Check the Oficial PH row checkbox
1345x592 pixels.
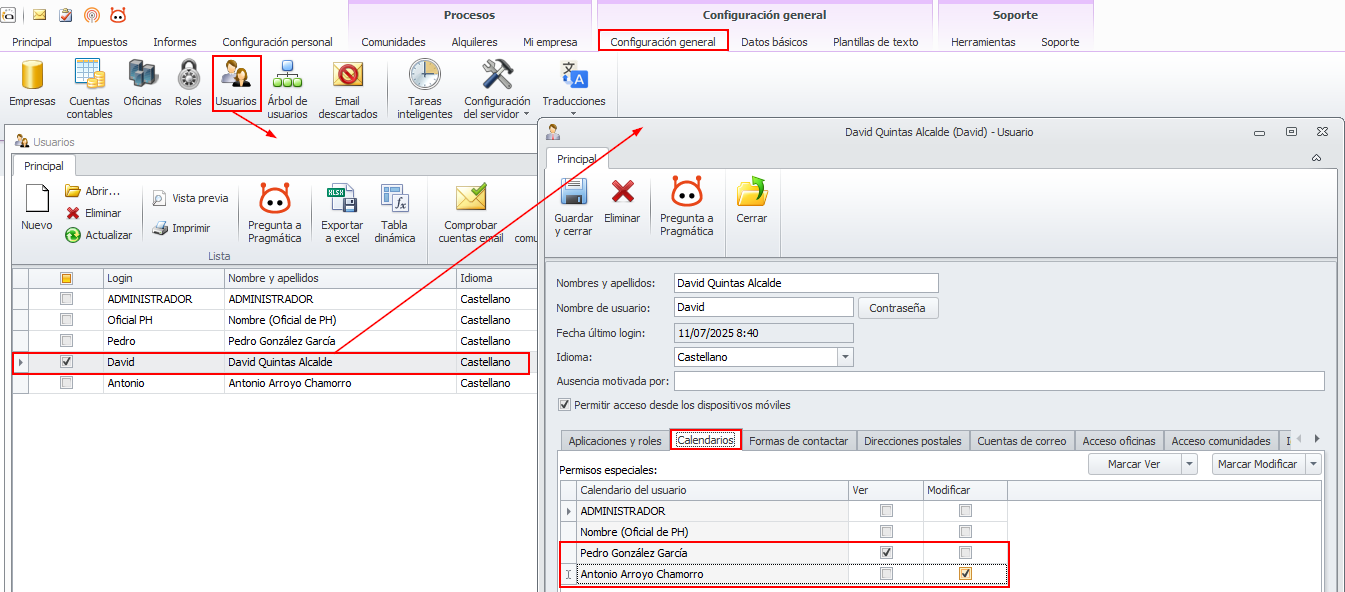point(66,320)
